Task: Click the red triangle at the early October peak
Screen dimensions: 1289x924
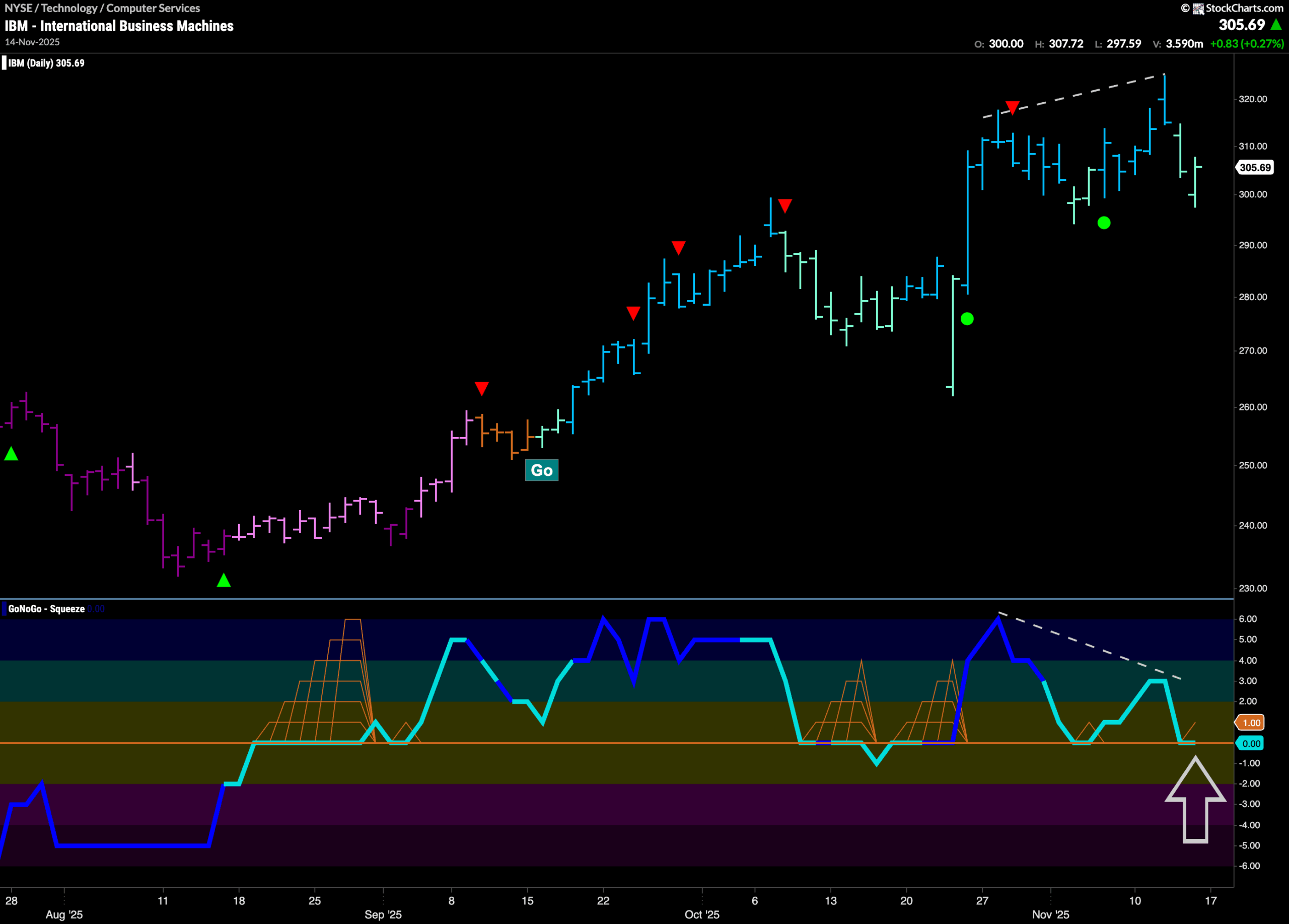Action: [785, 206]
